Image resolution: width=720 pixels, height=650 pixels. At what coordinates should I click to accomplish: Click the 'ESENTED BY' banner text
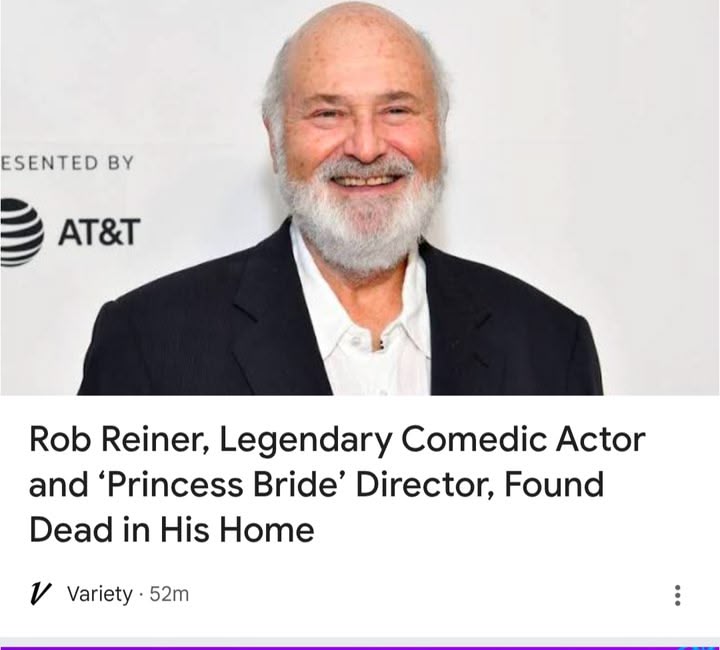(x=66, y=163)
